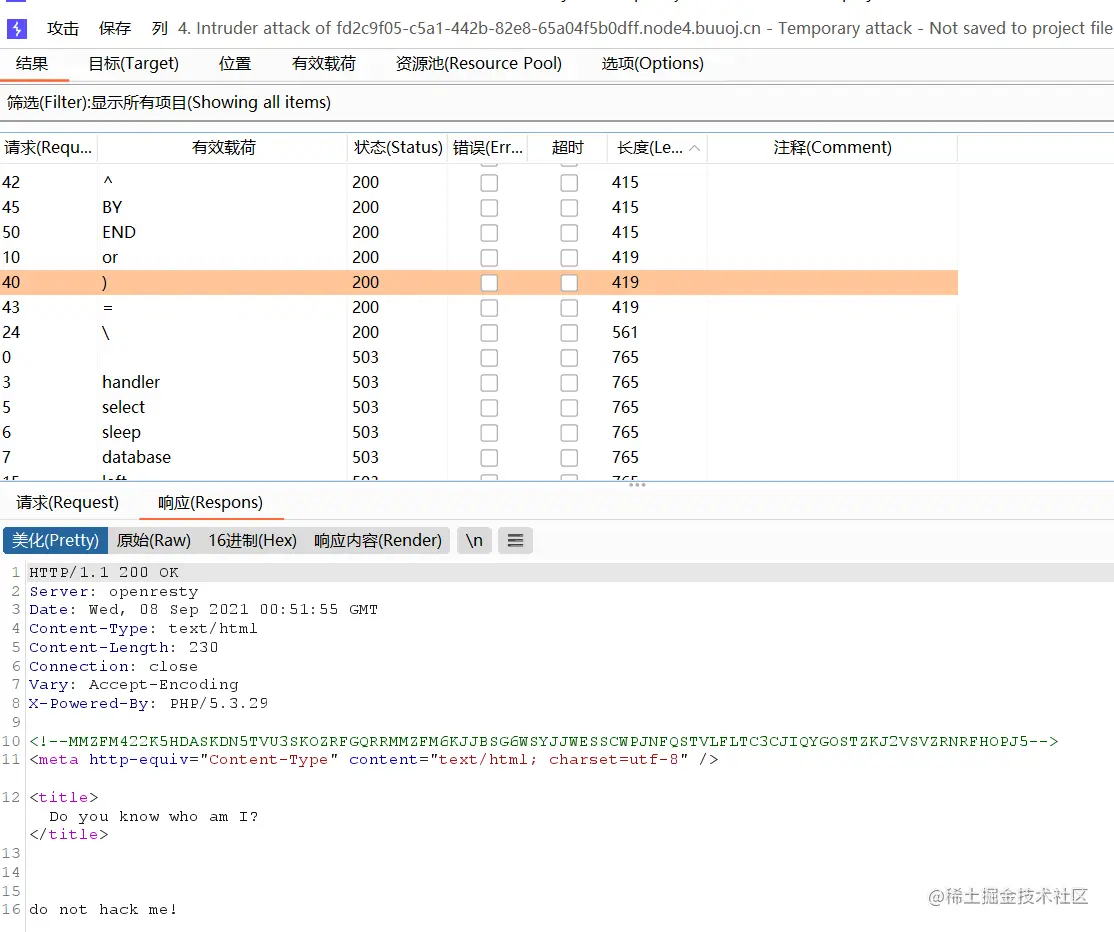Select the 响应内容(Render) view
1114x932 pixels.
click(378, 541)
